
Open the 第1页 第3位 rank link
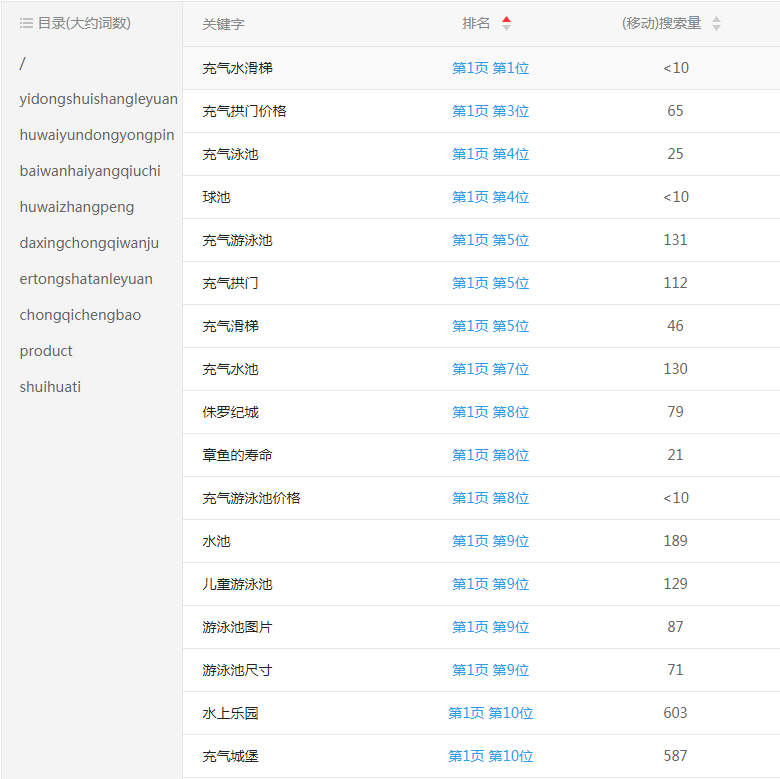(490, 111)
